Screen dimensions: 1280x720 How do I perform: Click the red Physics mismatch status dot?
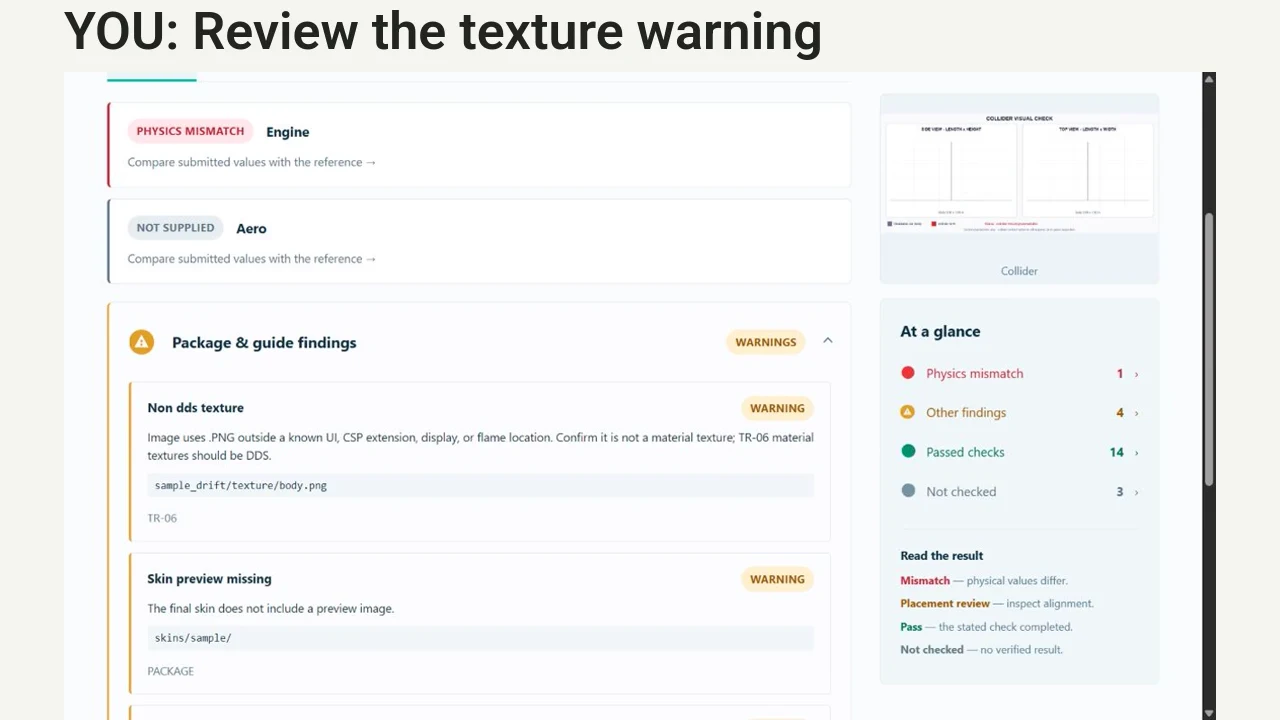coord(908,373)
